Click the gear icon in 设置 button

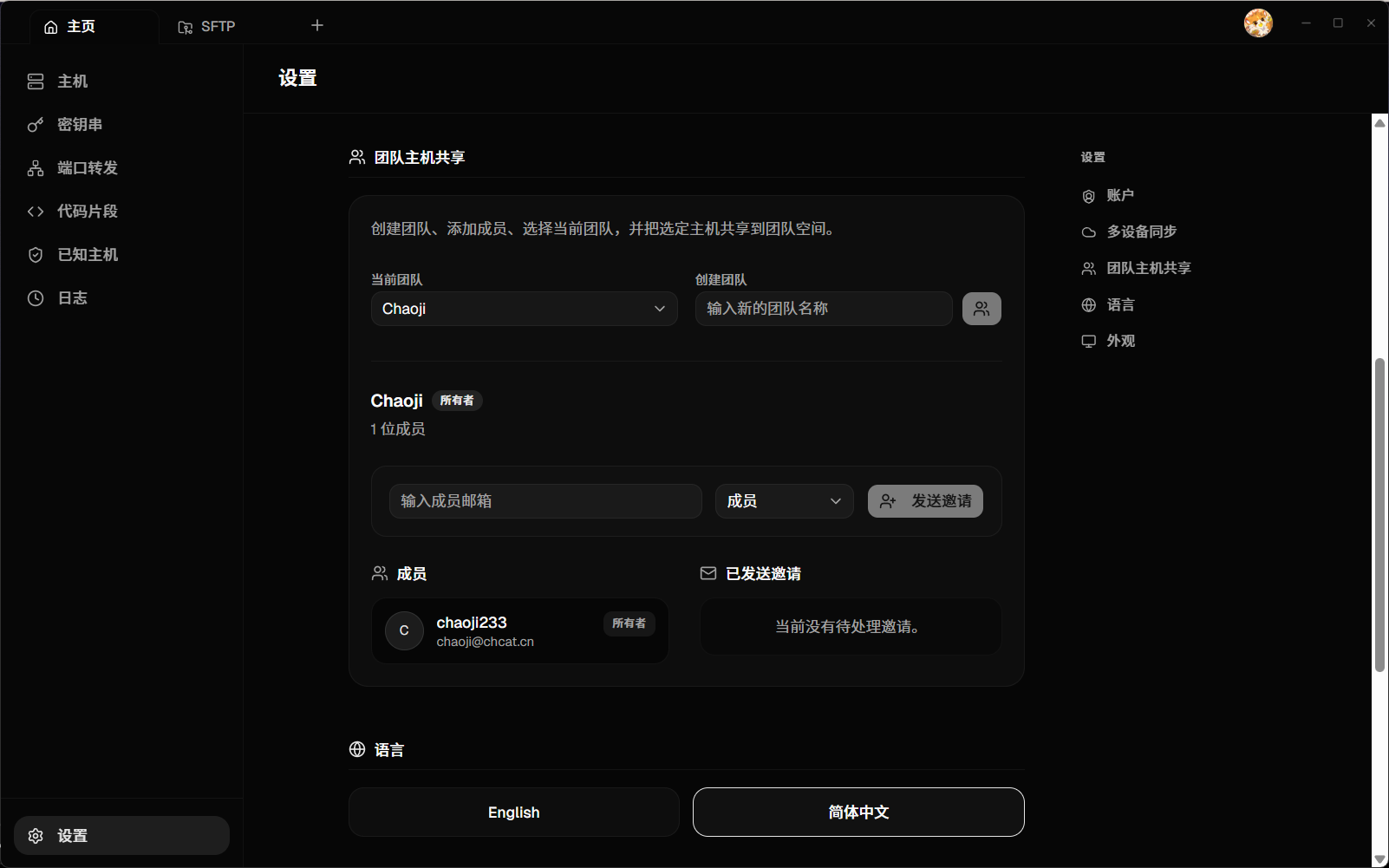tap(36, 836)
